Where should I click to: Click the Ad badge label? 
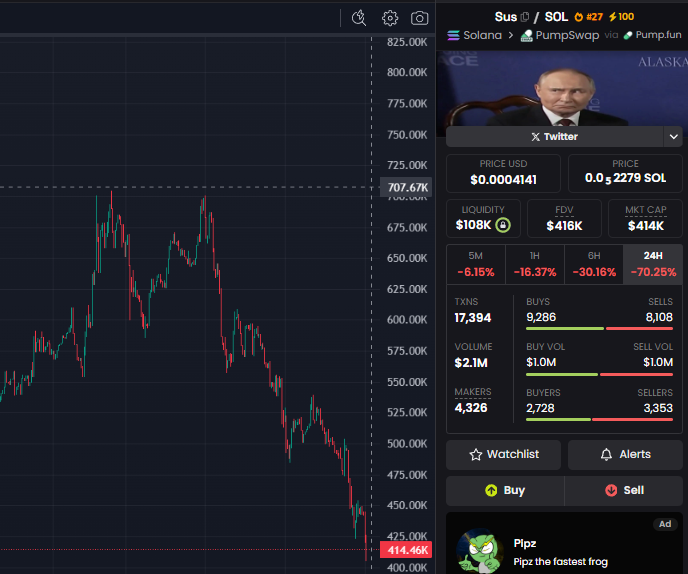point(665,524)
